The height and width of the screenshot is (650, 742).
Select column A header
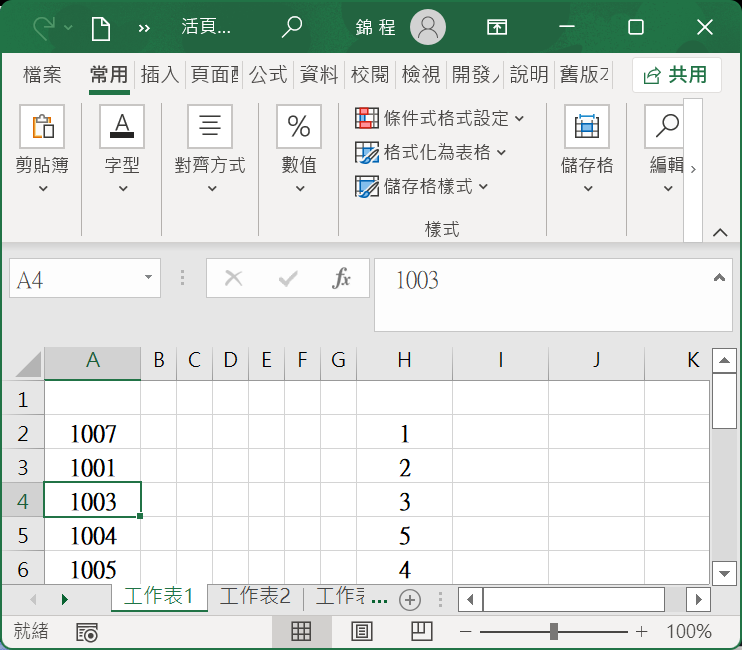(93, 362)
